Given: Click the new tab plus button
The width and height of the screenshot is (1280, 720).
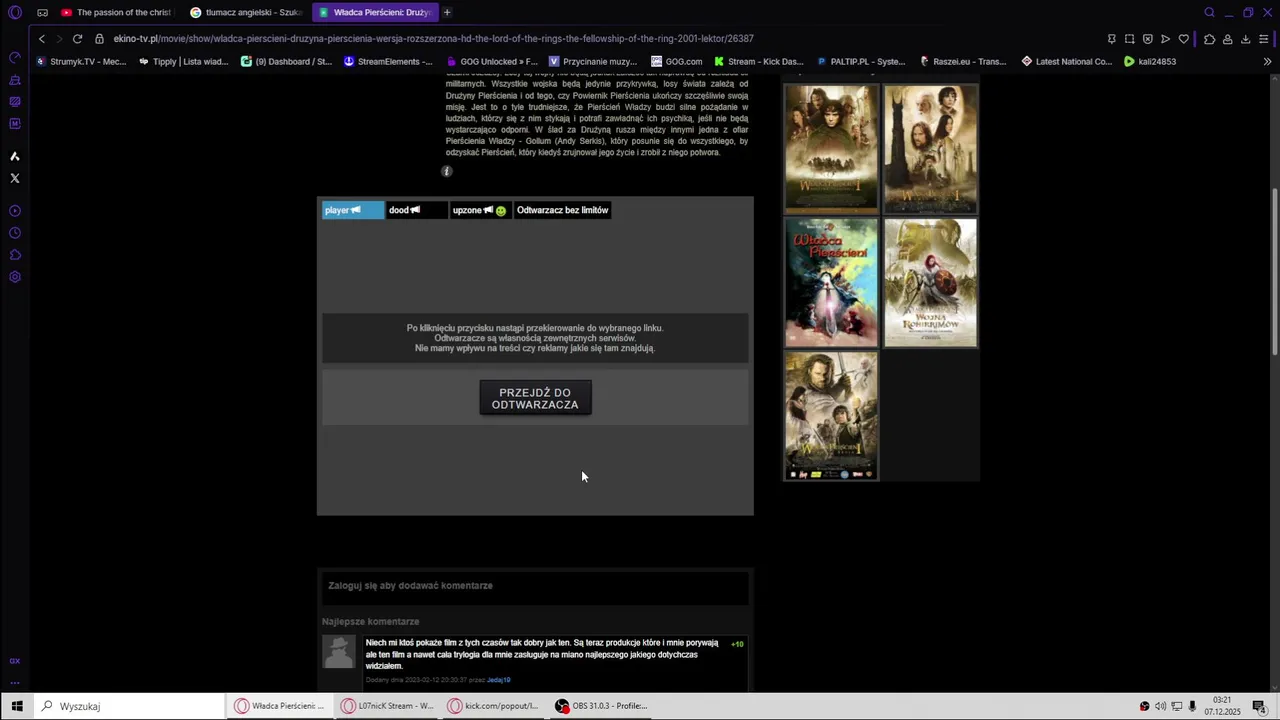Looking at the screenshot, I should point(447,13).
